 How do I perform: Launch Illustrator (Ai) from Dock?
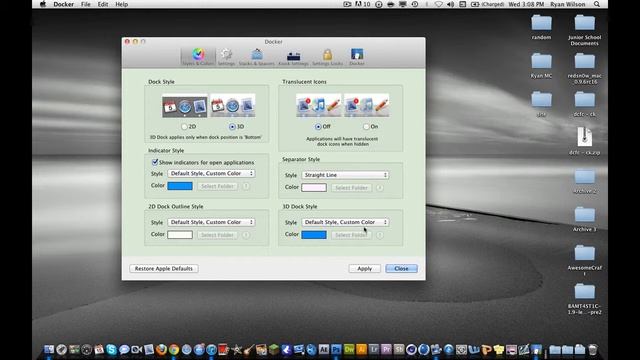(x=361, y=349)
